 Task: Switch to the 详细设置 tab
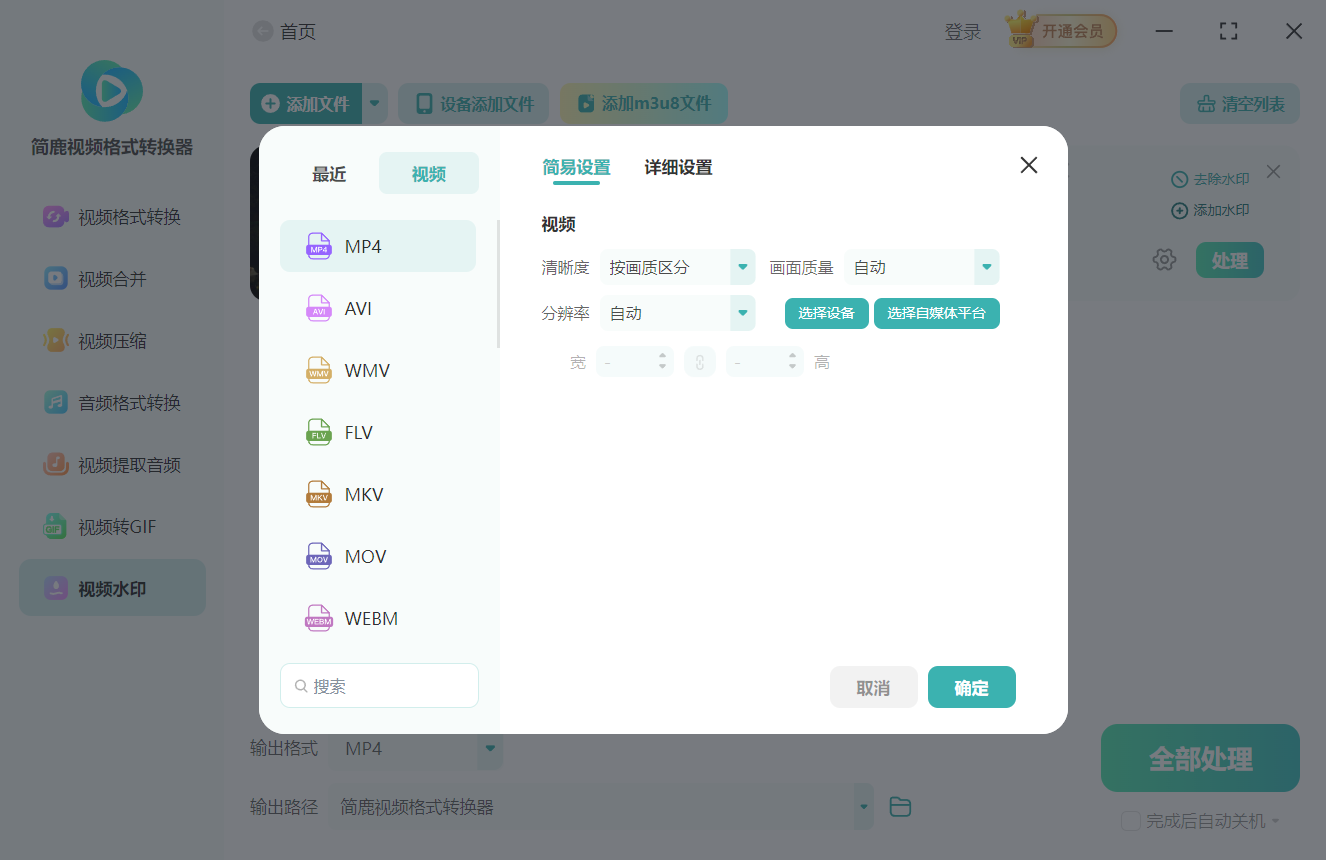(678, 168)
